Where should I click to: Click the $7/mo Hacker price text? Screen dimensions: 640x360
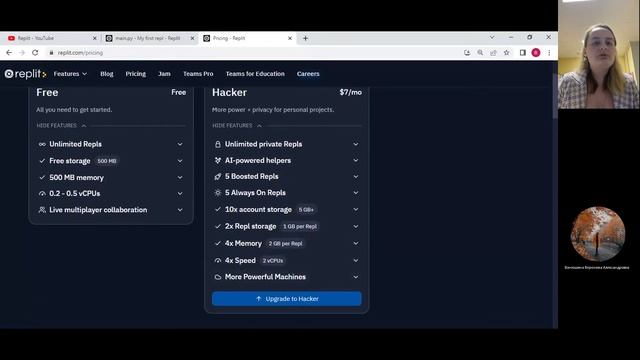coord(351,92)
